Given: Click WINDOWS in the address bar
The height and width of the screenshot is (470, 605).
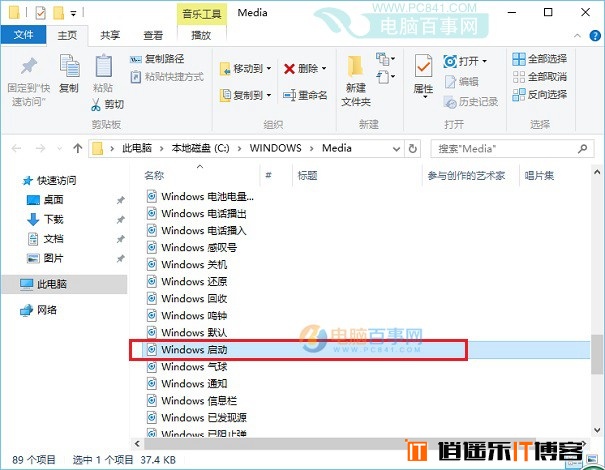Looking at the screenshot, I should tap(275, 149).
